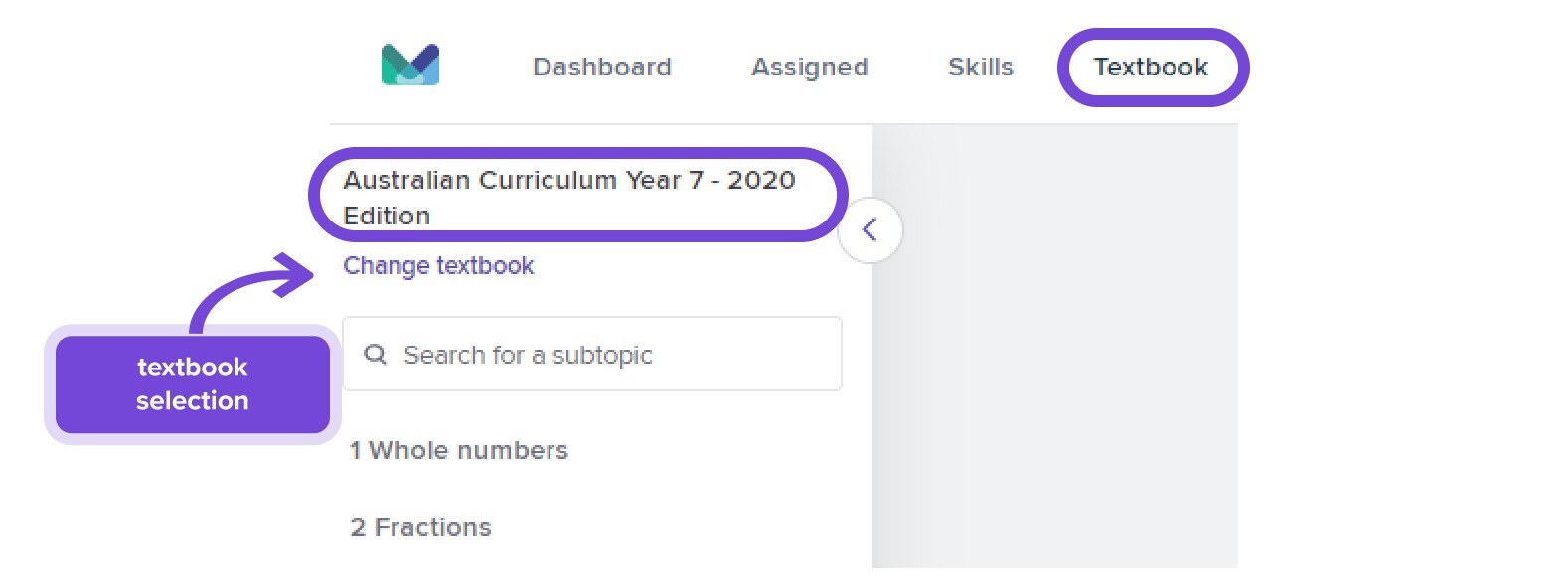Click the magnifying glass search icon
Screen dimensions: 1568x588
point(375,354)
